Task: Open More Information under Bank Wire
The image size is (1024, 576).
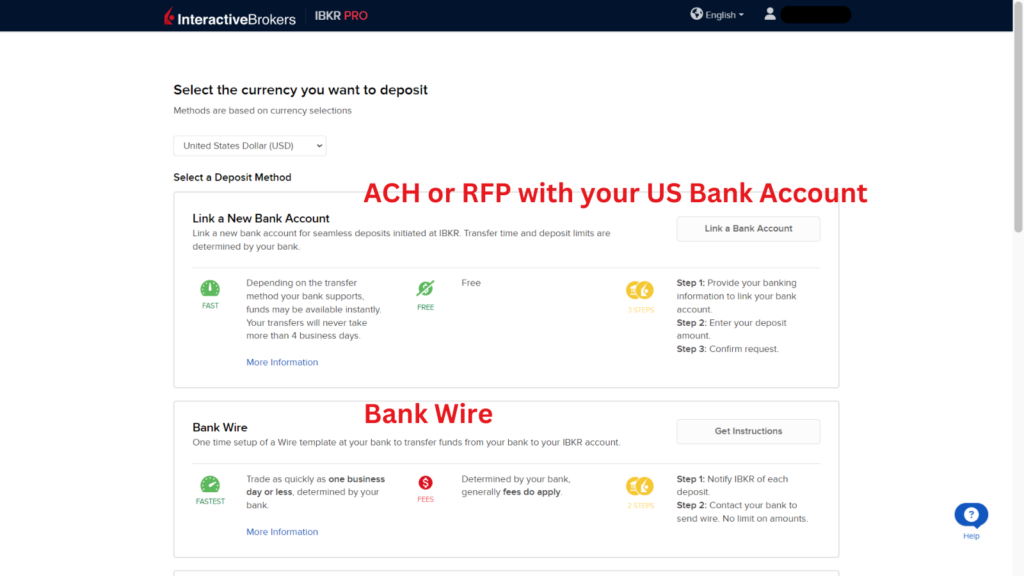Action: pos(281,531)
